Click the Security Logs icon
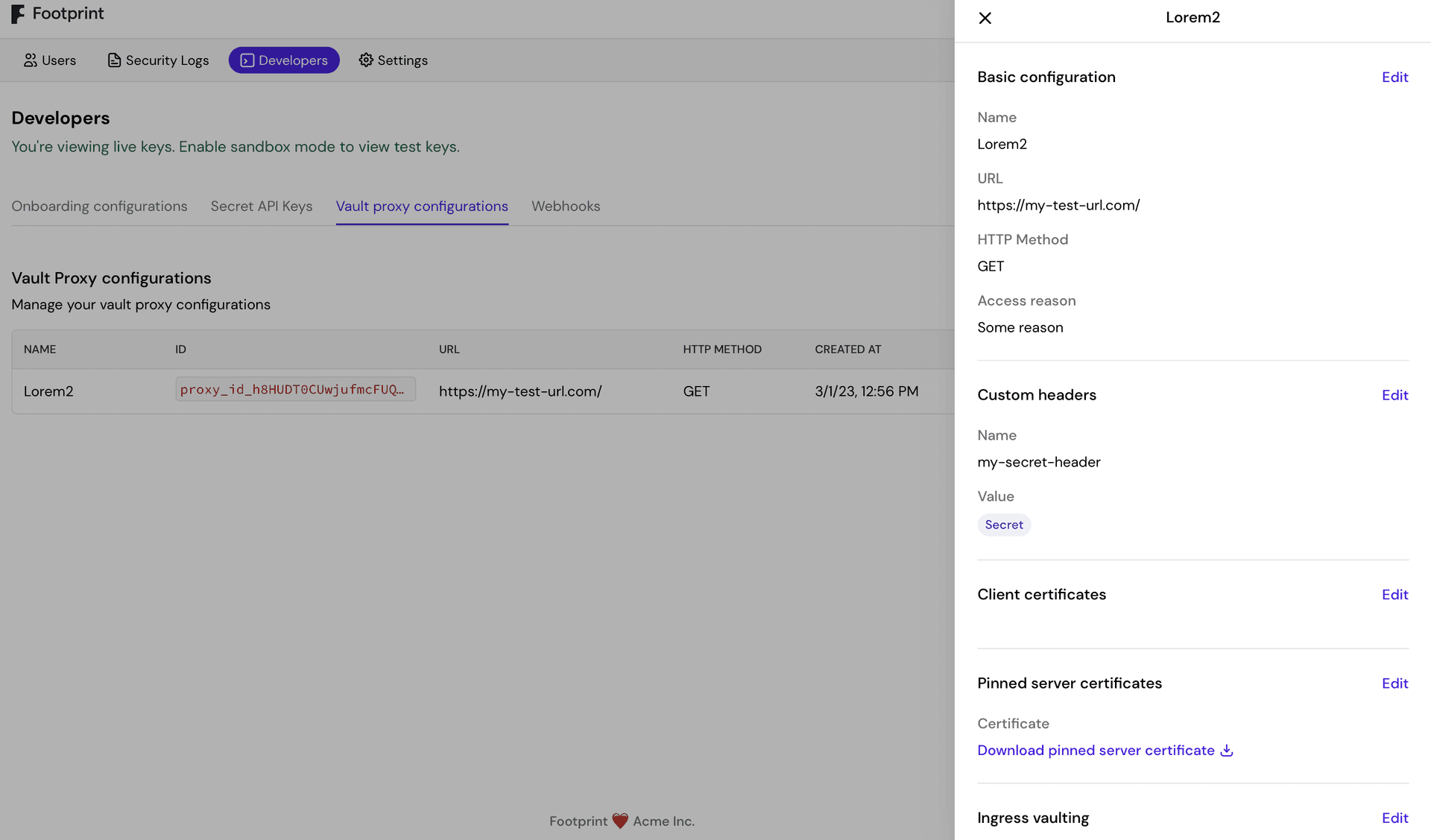 113,59
